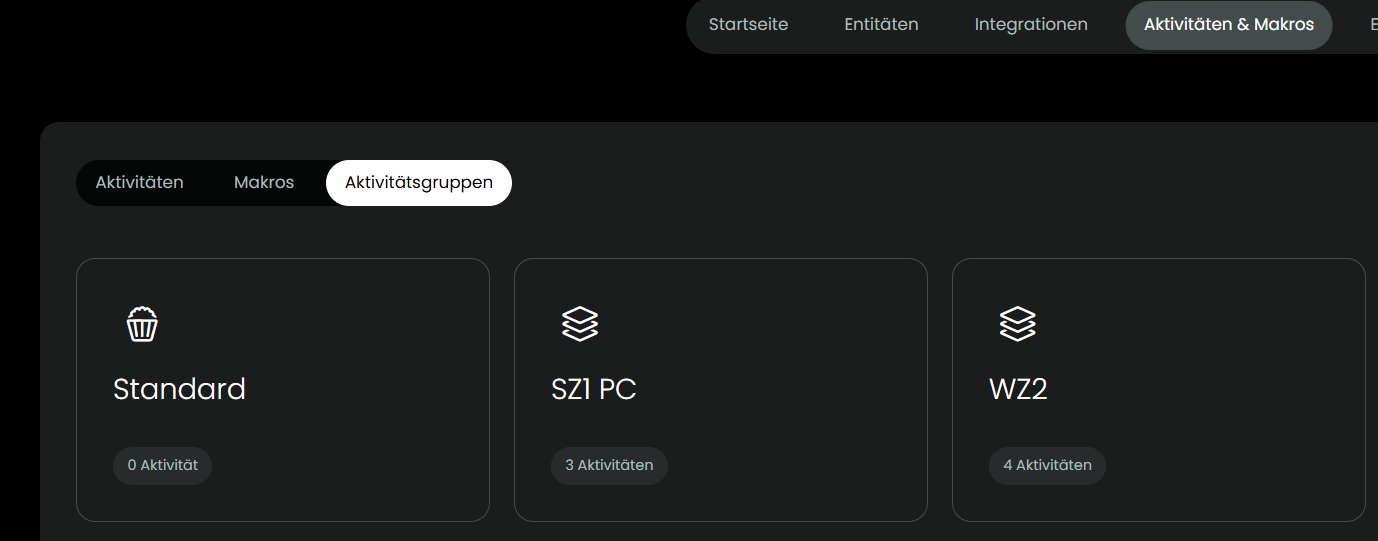Image resolution: width=1378 pixels, height=541 pixels.
Task: Show the Makros list
Action: [x=264, y=183]
